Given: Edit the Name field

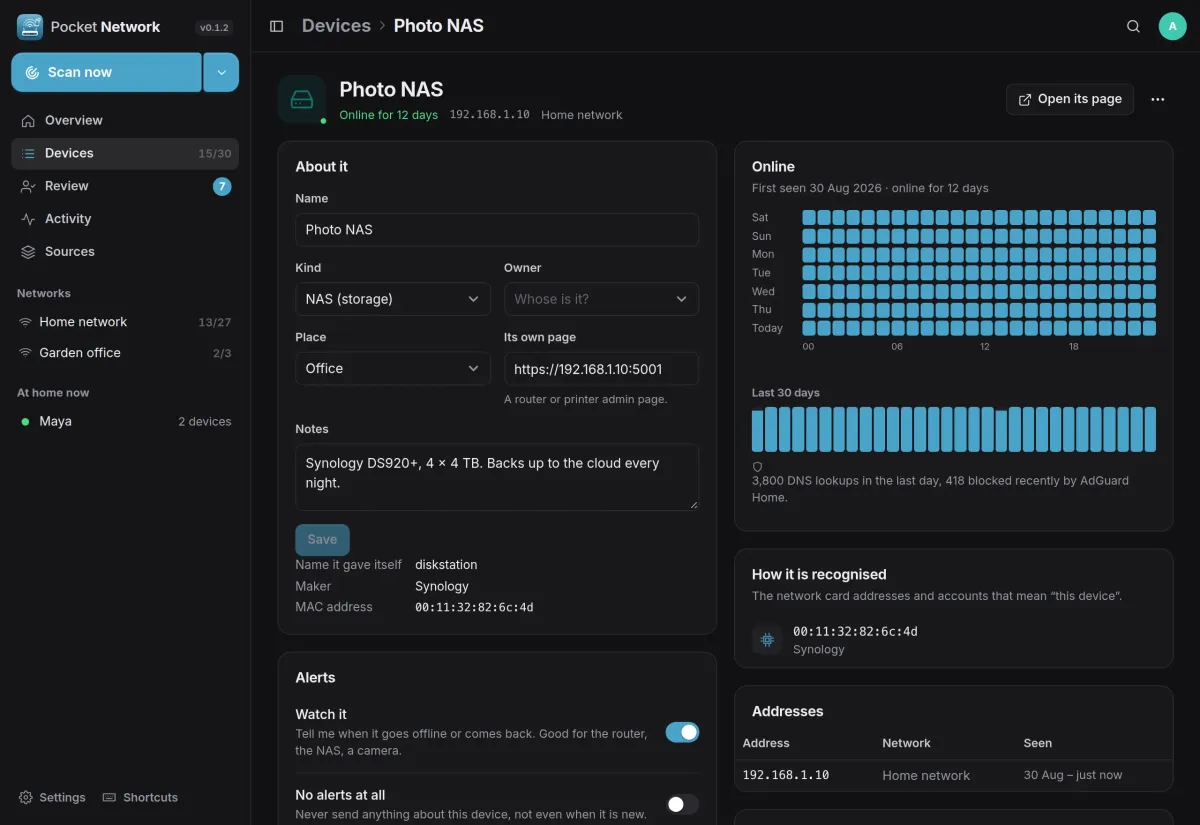Looking at the screenshot, I should pos(497,229).
